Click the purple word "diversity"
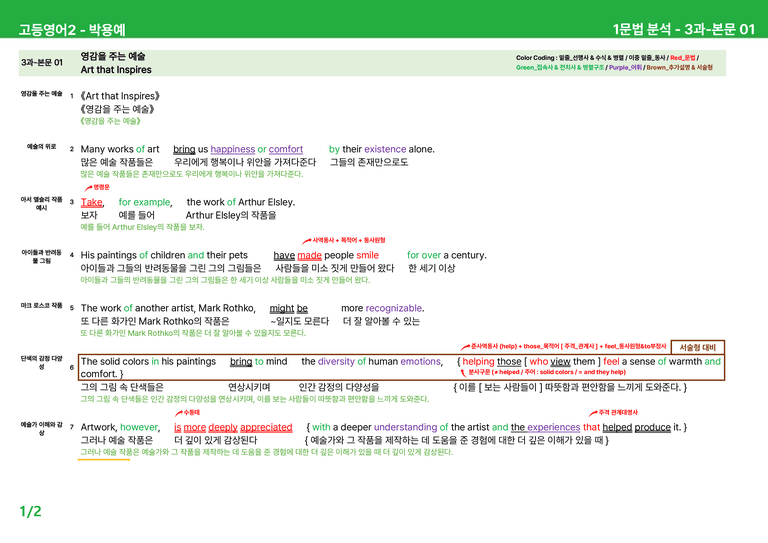Image resolution: width=768 pixels, height=543 pixels. coord(336,361)
